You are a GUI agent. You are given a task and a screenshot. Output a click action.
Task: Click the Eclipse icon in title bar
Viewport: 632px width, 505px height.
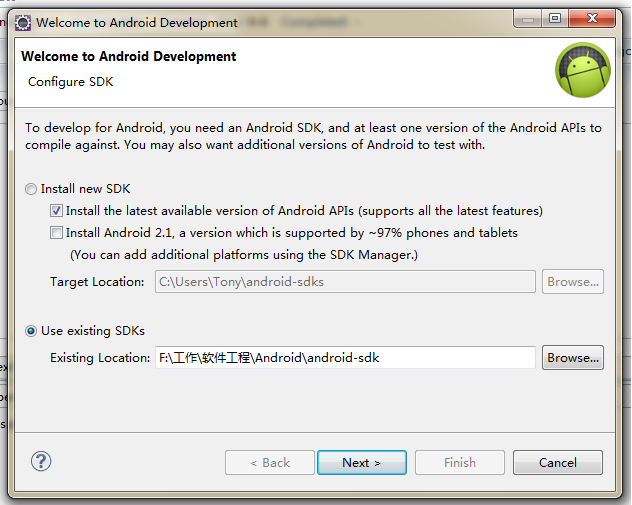point(23,23)
